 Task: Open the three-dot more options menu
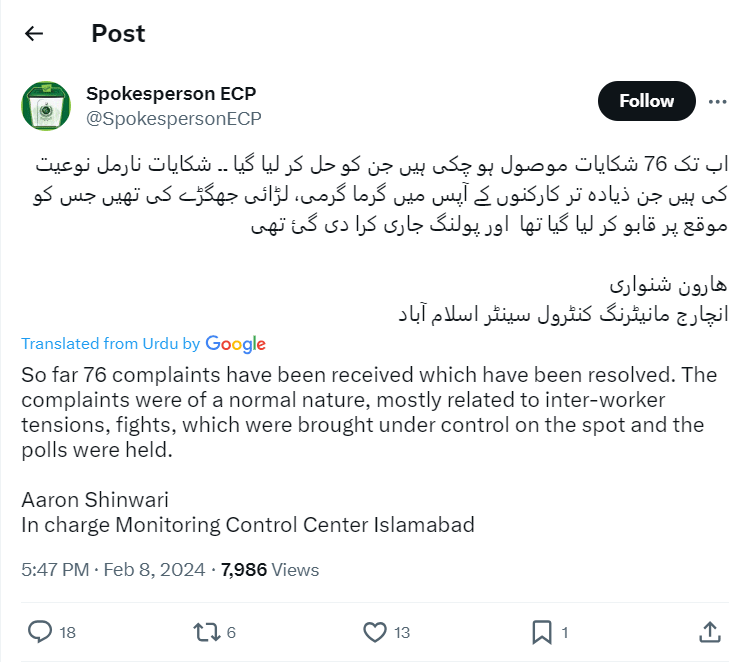pyautogui.click(x=717, y=101)
